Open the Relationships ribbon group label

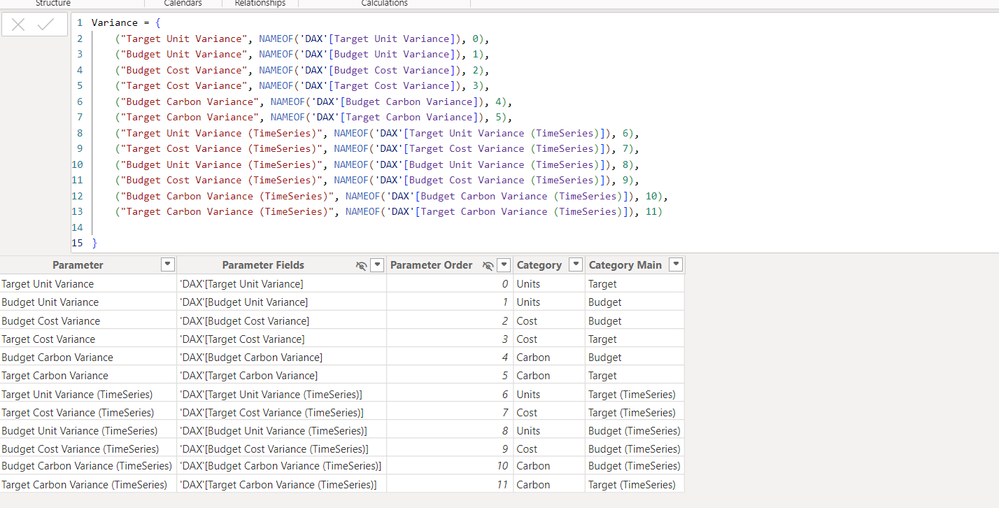pos(260,3)
